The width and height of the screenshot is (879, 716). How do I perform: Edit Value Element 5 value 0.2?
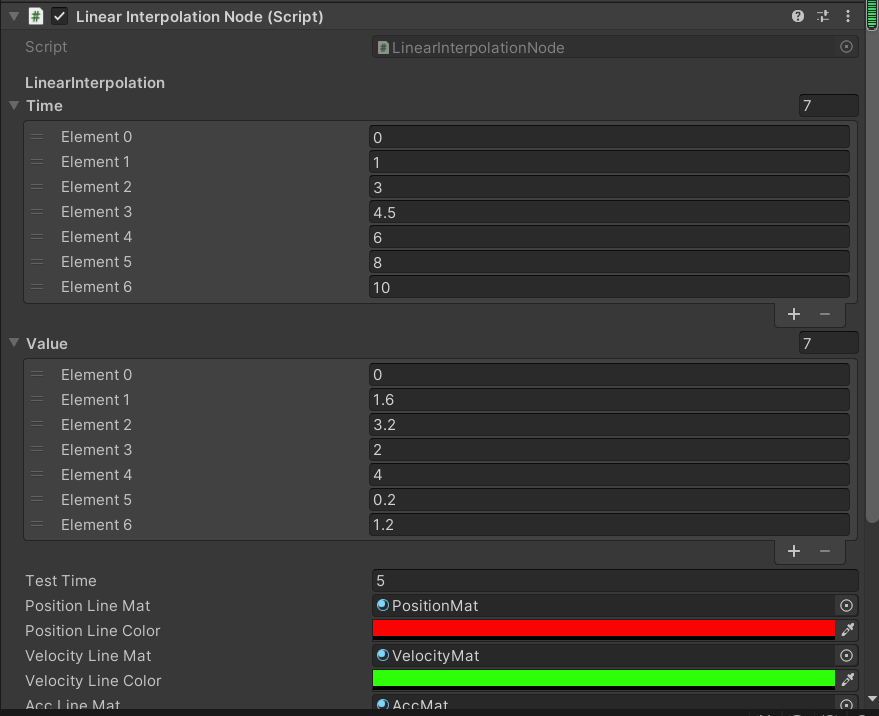pos(609,500)
